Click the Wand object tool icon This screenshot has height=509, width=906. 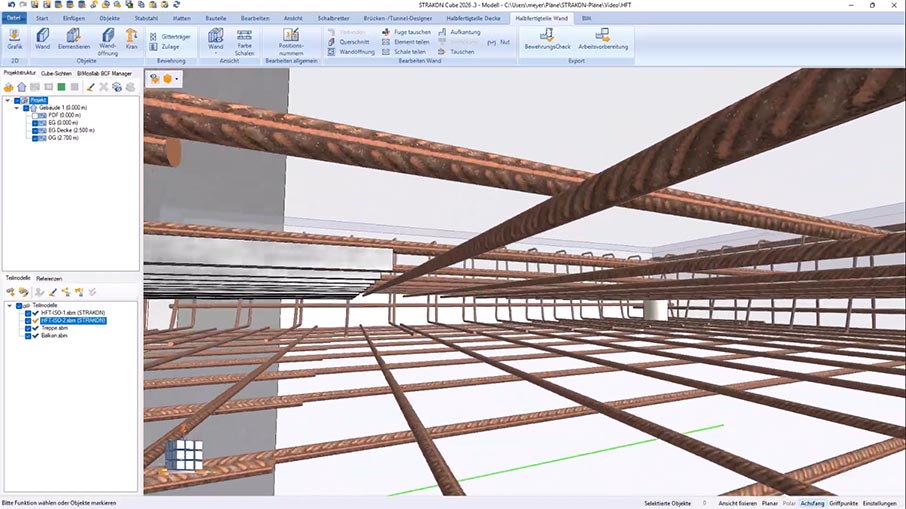click(43, 39)
